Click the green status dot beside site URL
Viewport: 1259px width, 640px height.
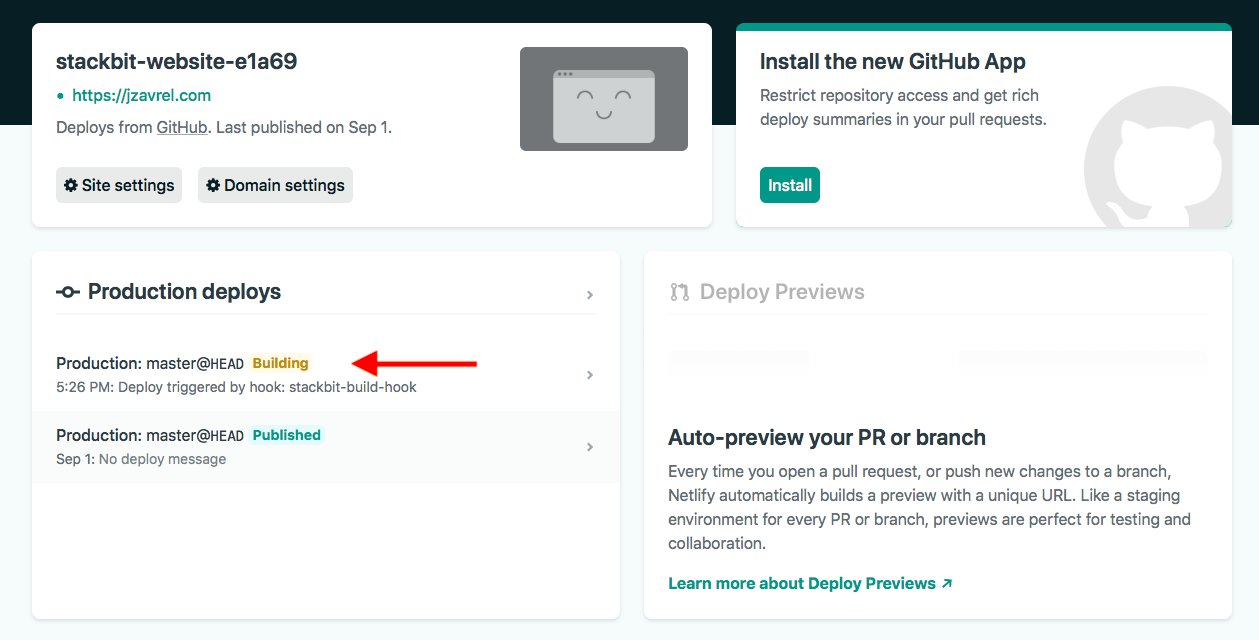tap(61, 96)
